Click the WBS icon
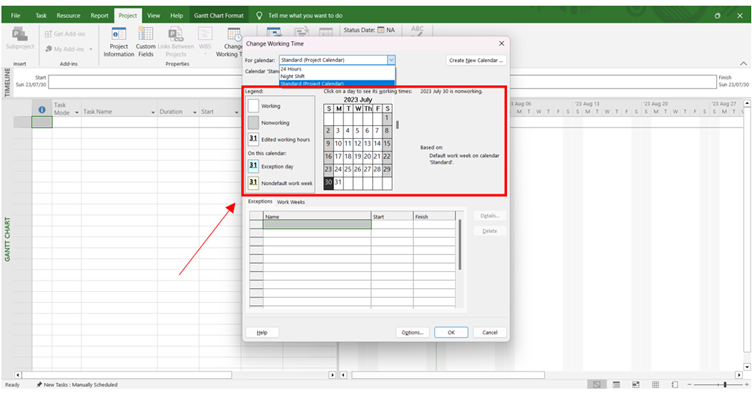 205,35
